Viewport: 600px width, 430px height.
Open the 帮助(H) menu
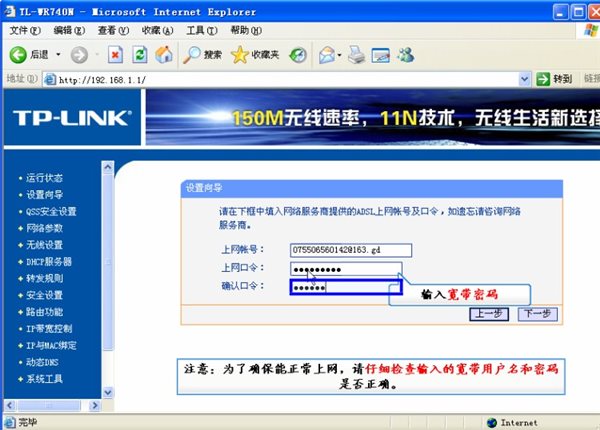[246, 31]
